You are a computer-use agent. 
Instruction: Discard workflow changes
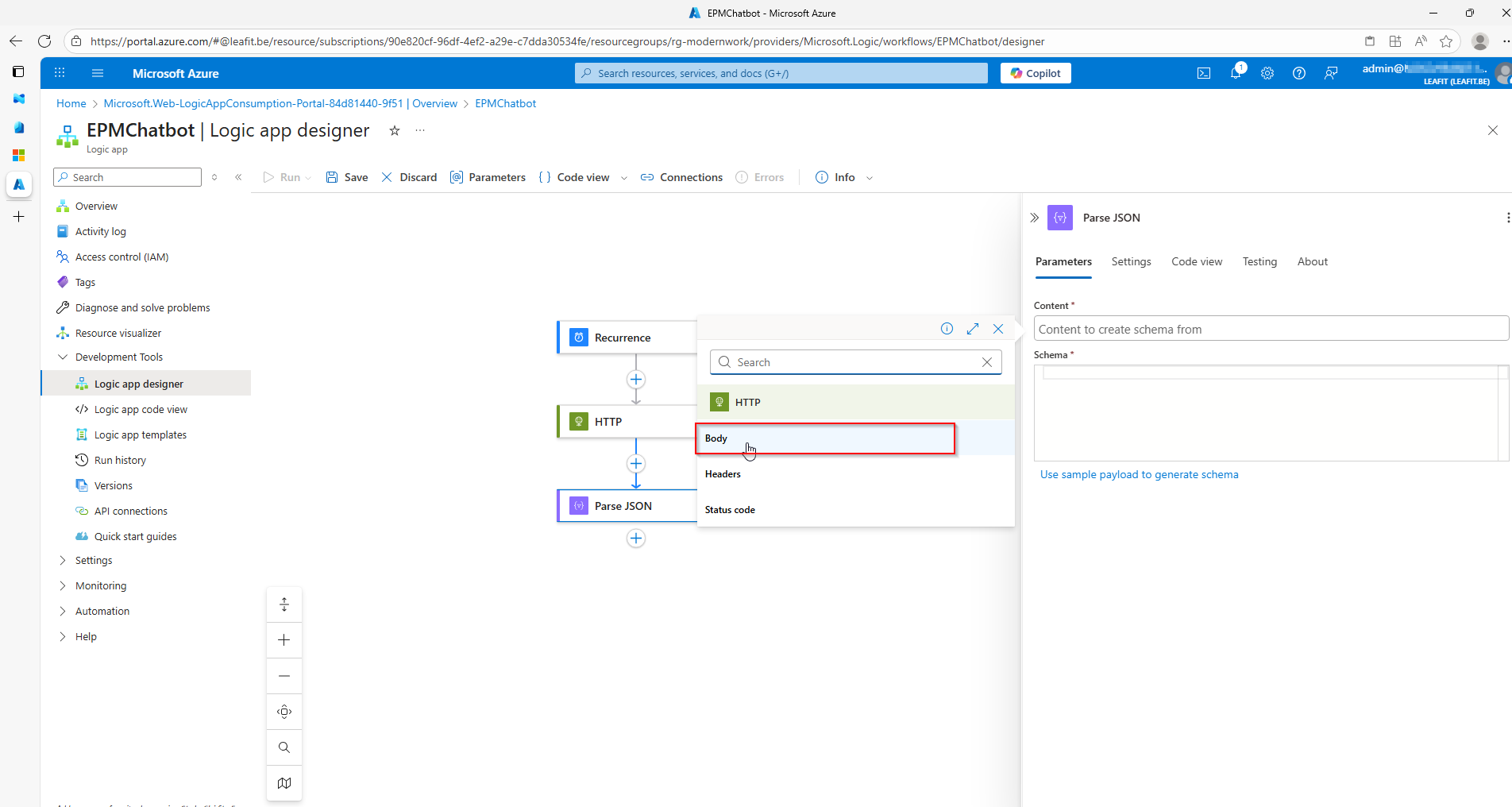[x=409, y=177]
